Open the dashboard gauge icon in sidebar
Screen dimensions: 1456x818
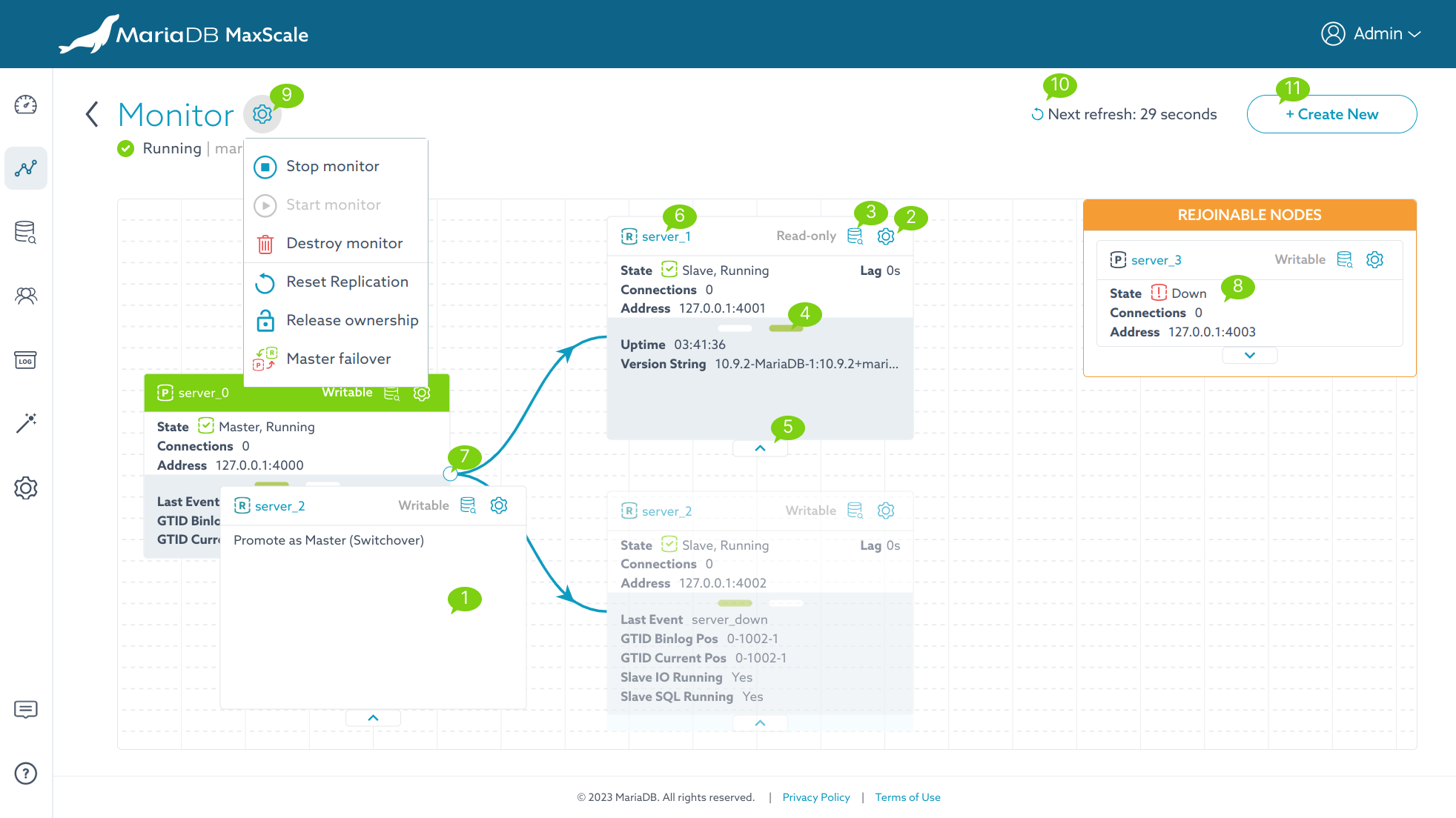[x=26, y=104]
